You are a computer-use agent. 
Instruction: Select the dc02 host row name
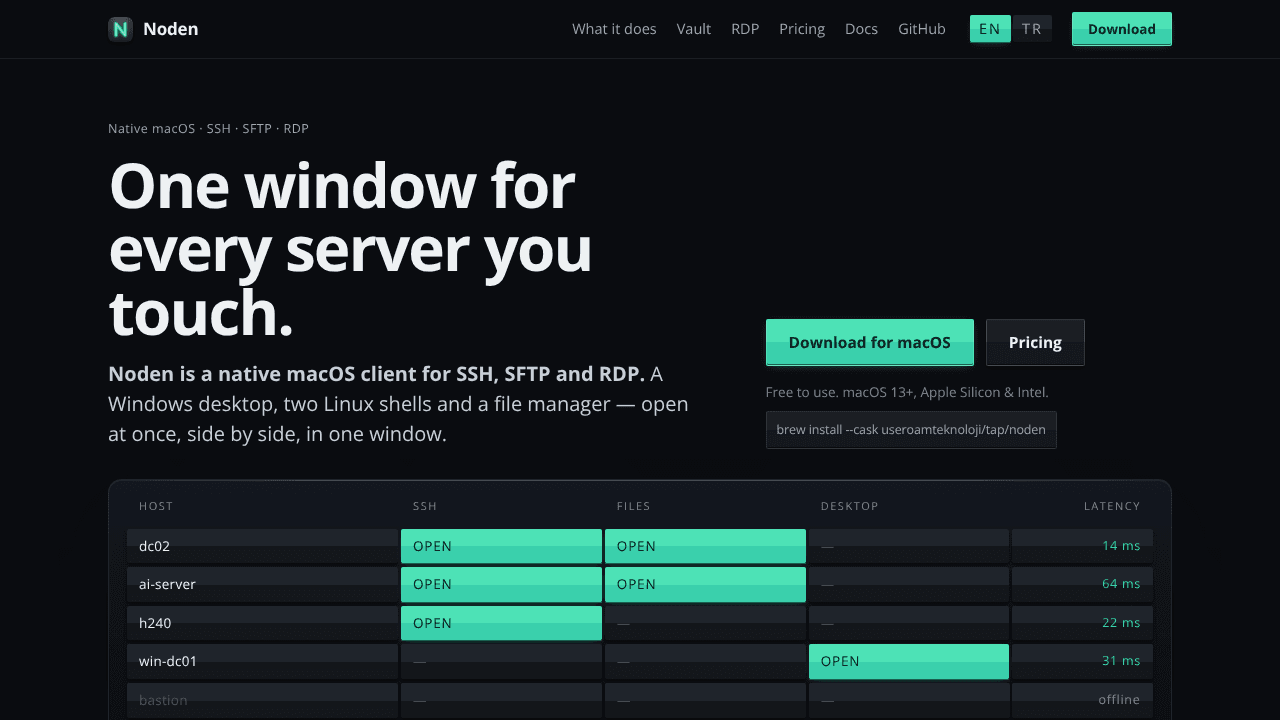click(x=155, y=546)
